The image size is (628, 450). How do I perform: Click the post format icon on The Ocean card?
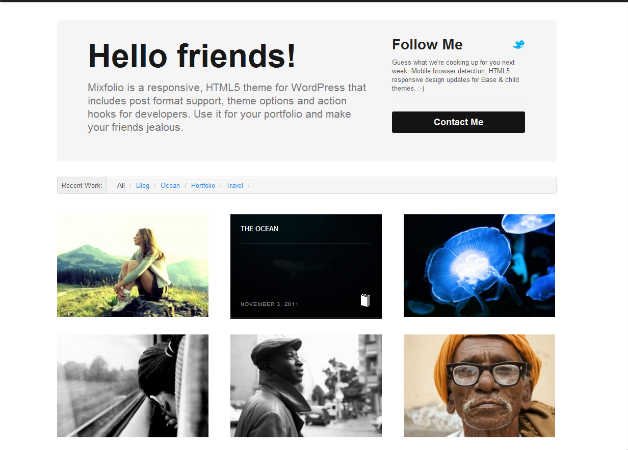pos(365,300)
